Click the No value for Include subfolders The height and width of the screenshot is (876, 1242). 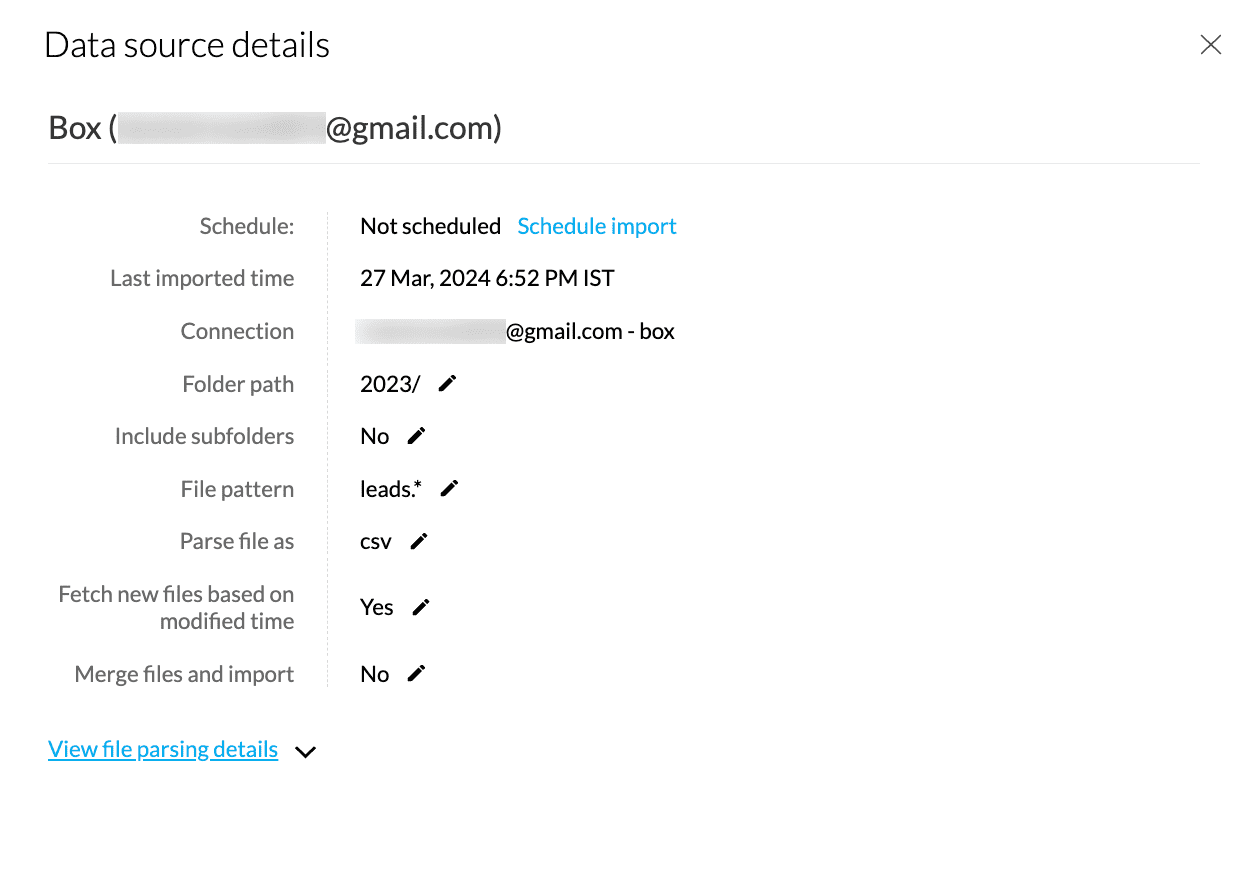pos(374,436)
